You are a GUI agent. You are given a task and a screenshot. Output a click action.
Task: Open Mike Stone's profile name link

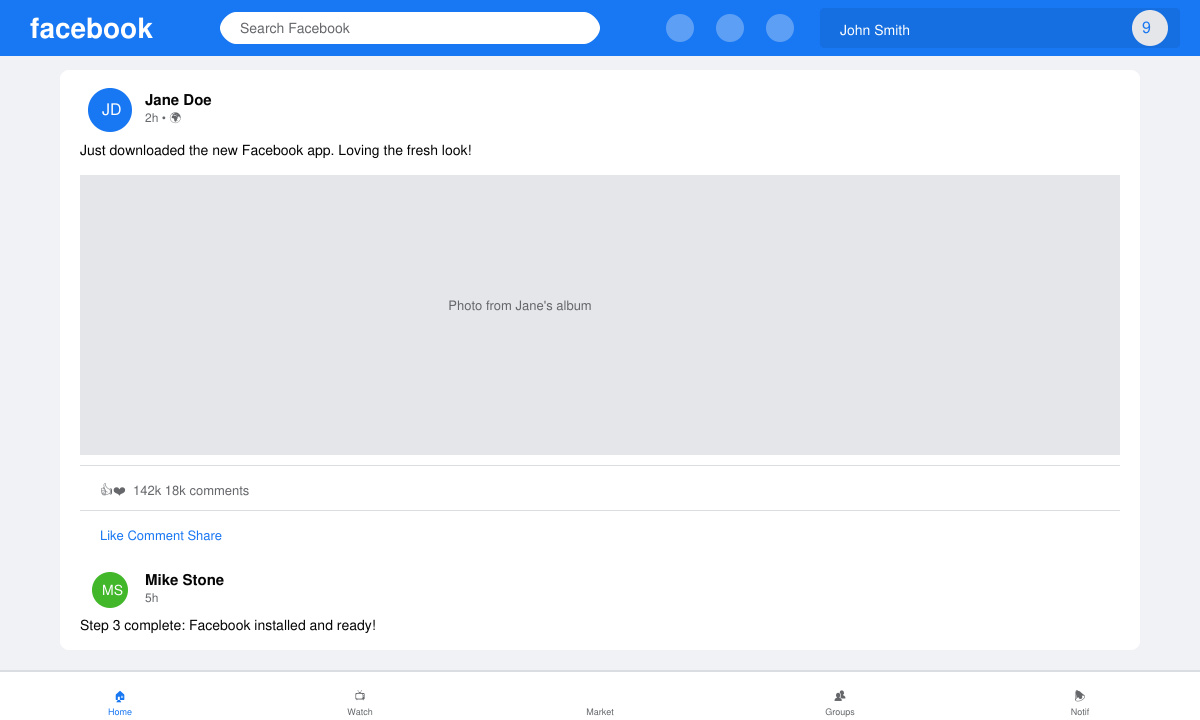click(184, 580)
